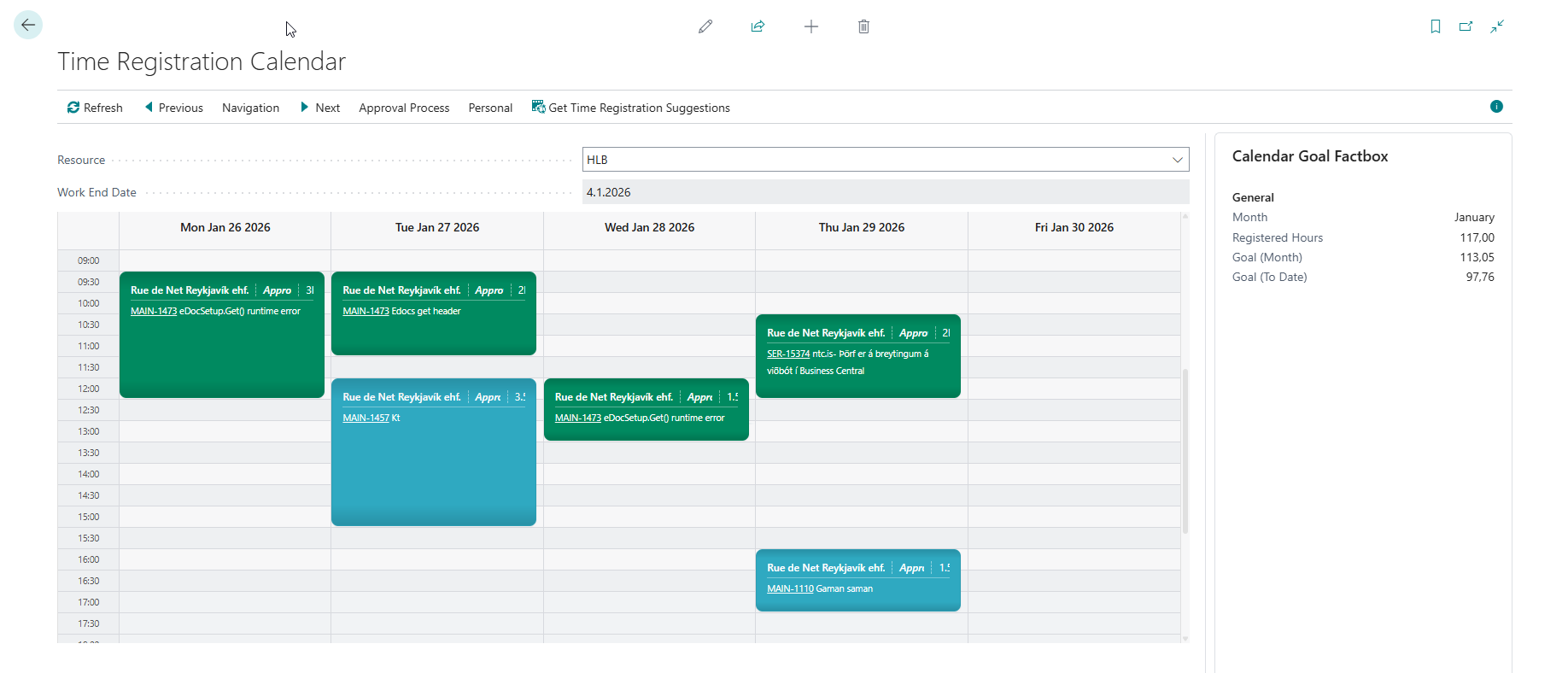
Task: Open the Navigation menu
Action: click(250, 108)
